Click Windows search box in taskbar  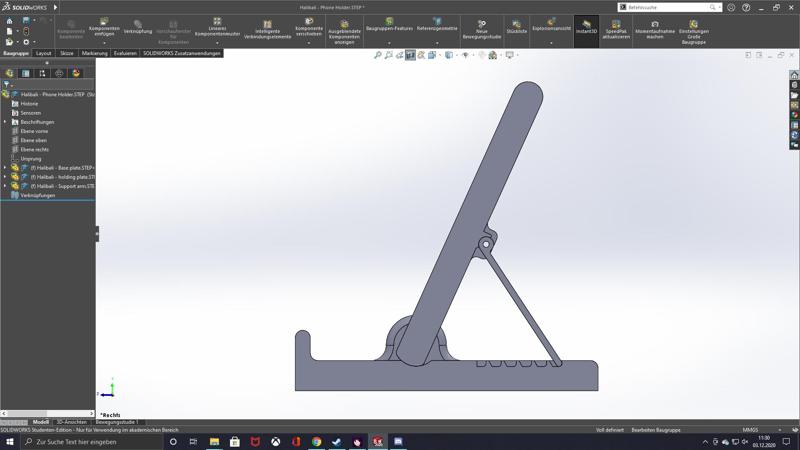click(x=92, y=442)
